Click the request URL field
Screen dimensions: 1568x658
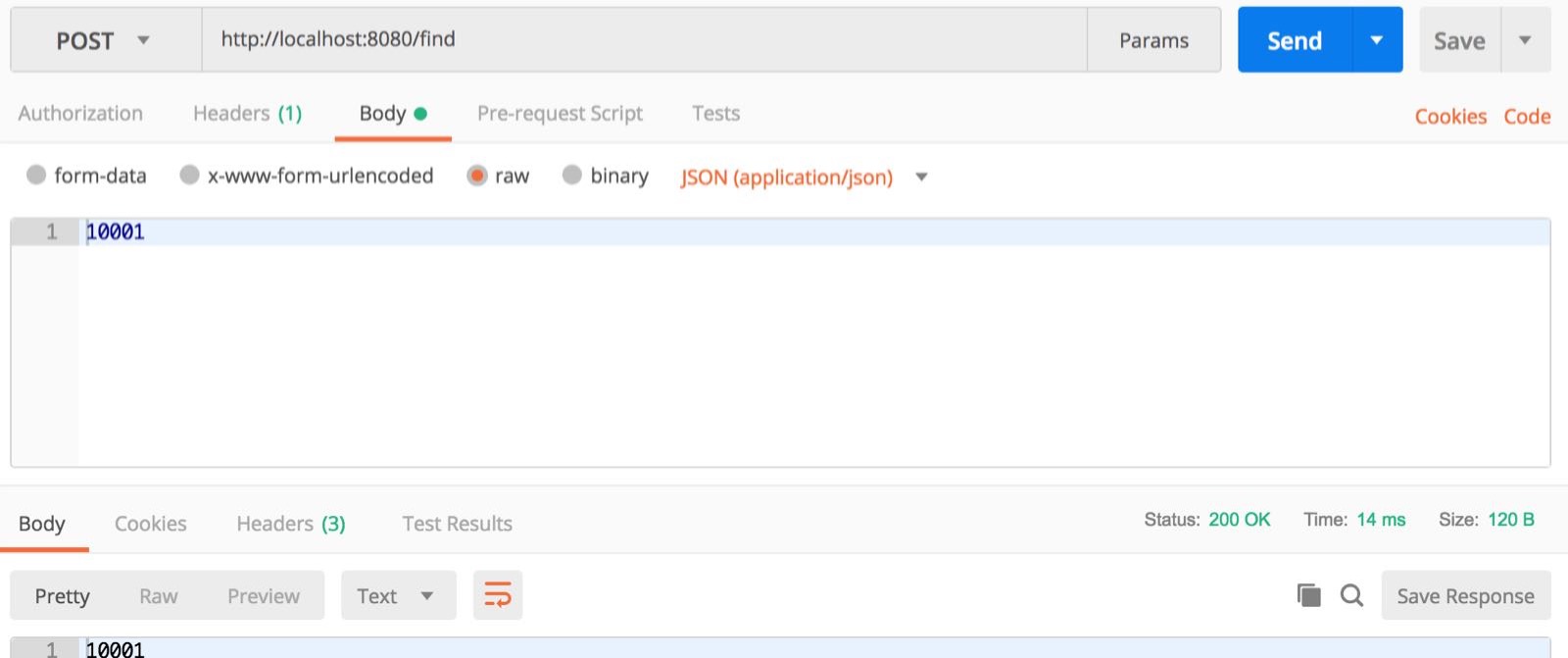(x=644, y=40)
